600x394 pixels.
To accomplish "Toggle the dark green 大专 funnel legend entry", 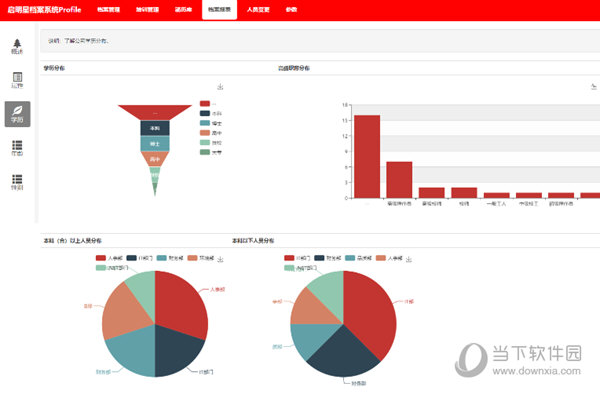I will coord(210,152).
